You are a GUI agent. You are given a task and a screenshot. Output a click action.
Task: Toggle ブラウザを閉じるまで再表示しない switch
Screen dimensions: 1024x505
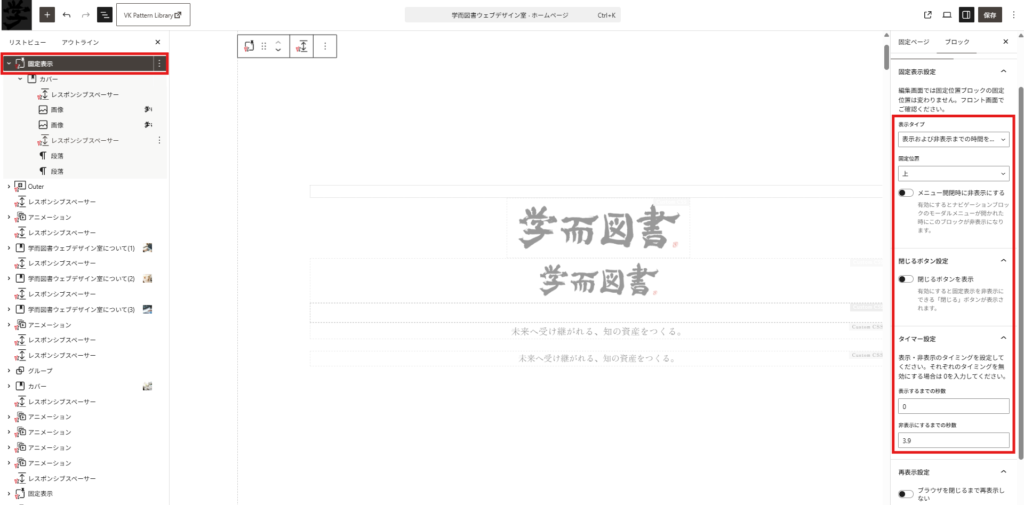click(x=906, y=493)
